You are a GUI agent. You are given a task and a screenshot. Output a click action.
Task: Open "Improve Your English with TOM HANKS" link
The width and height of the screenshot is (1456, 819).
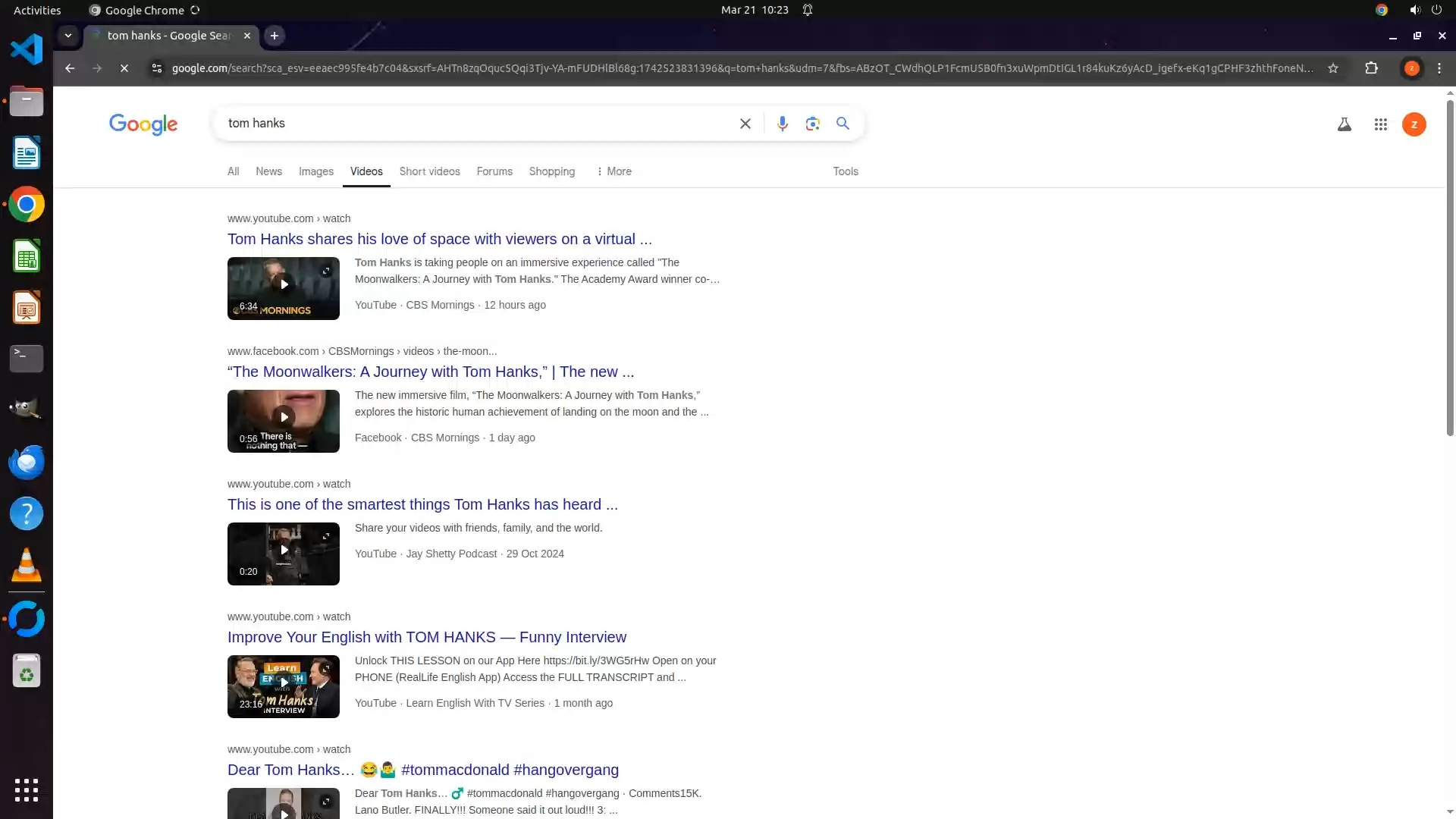(426, 637)
